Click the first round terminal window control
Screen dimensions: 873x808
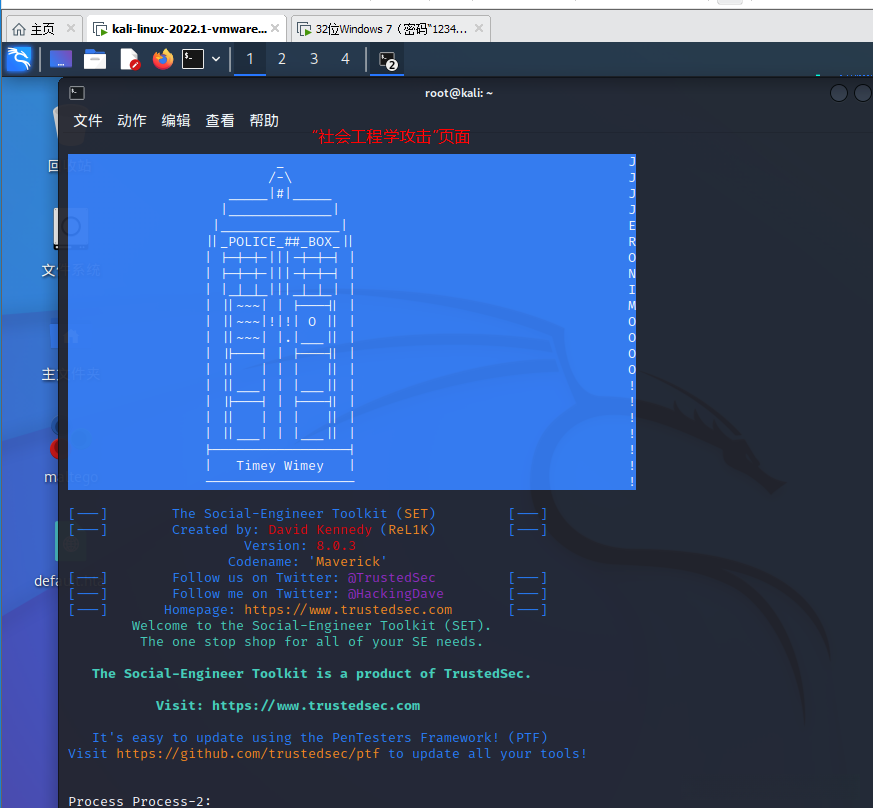(x=838, y=93)
